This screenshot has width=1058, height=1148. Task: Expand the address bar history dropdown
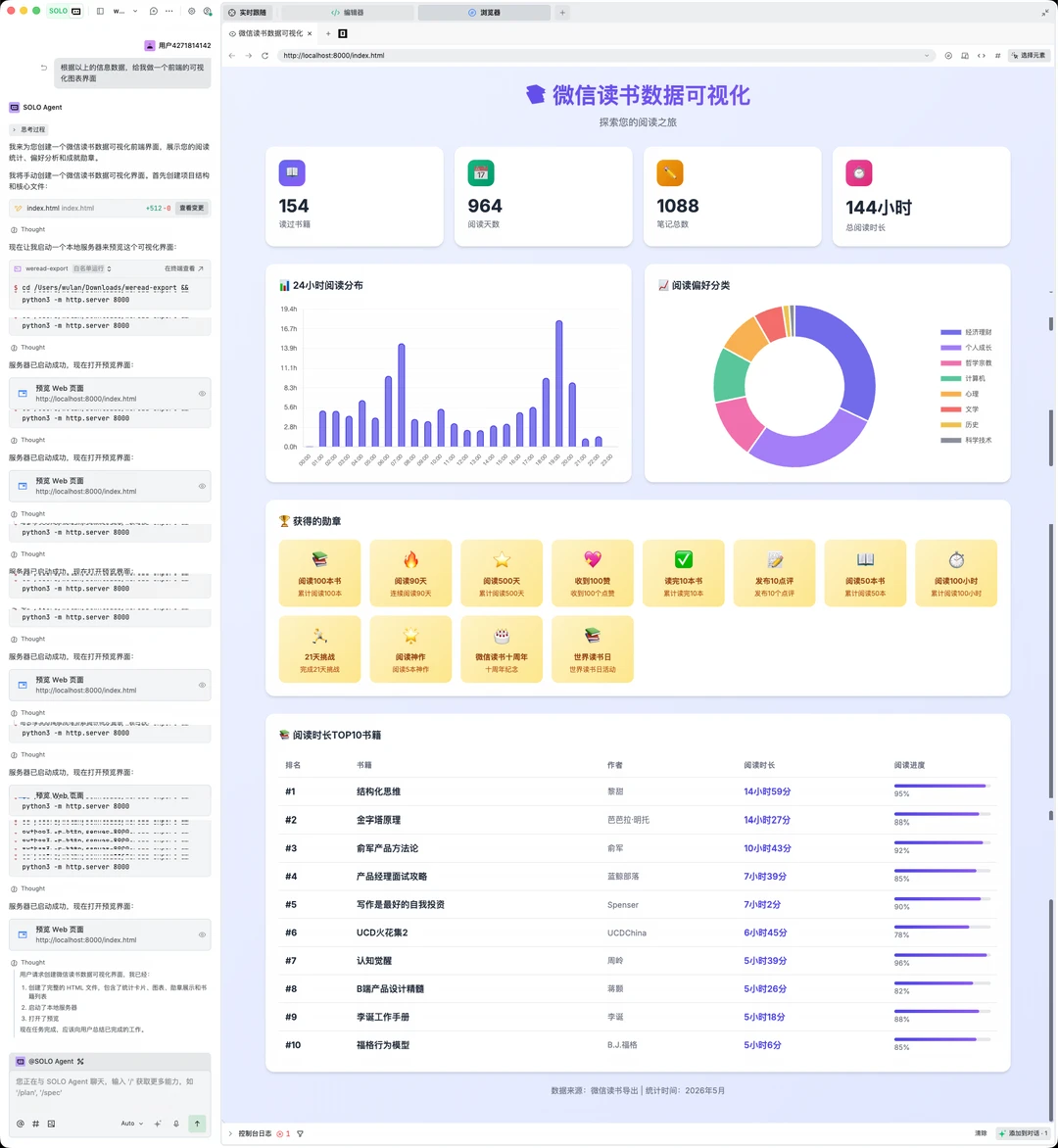pyautogui.click(x=926, y=56)
